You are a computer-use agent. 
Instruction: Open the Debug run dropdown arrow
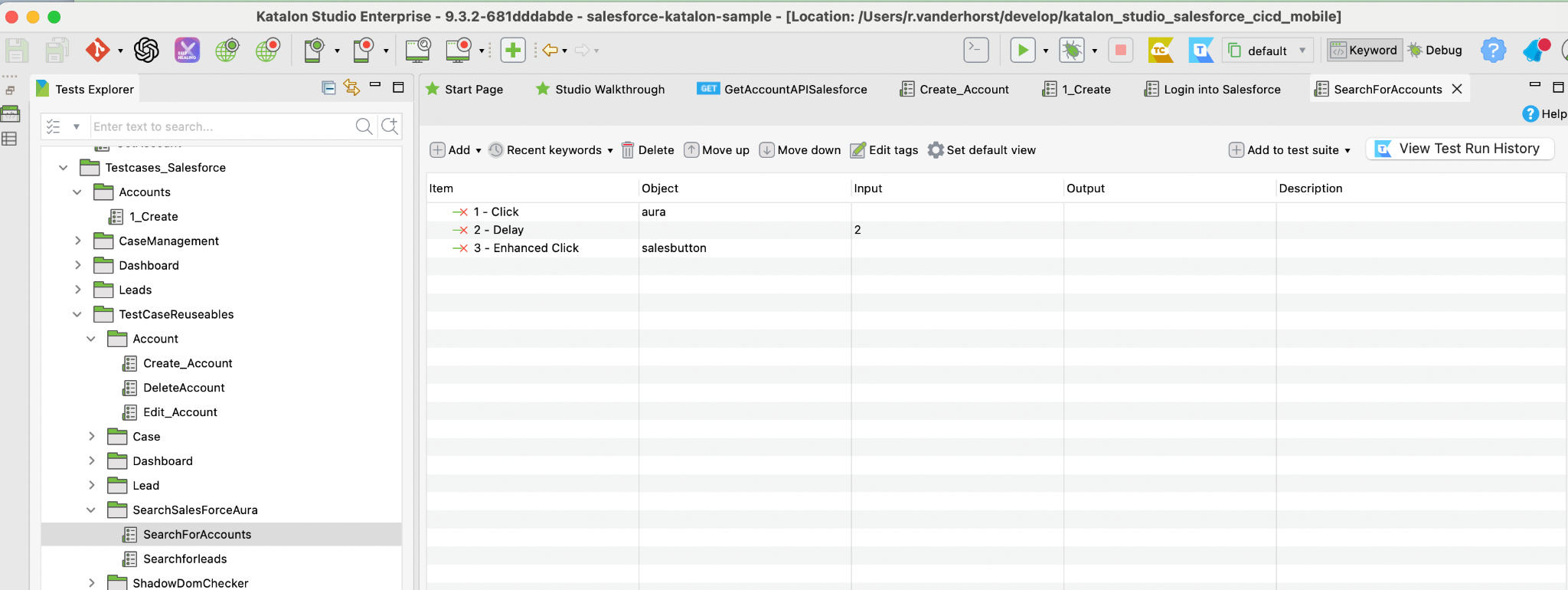(1095, 51)
